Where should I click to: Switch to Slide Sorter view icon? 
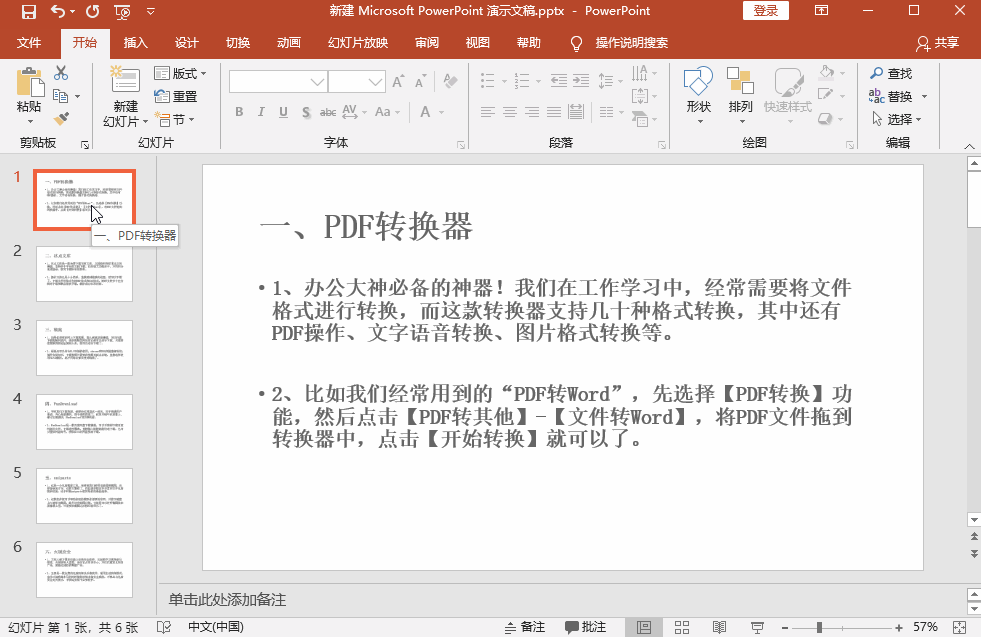coord(682,626)
